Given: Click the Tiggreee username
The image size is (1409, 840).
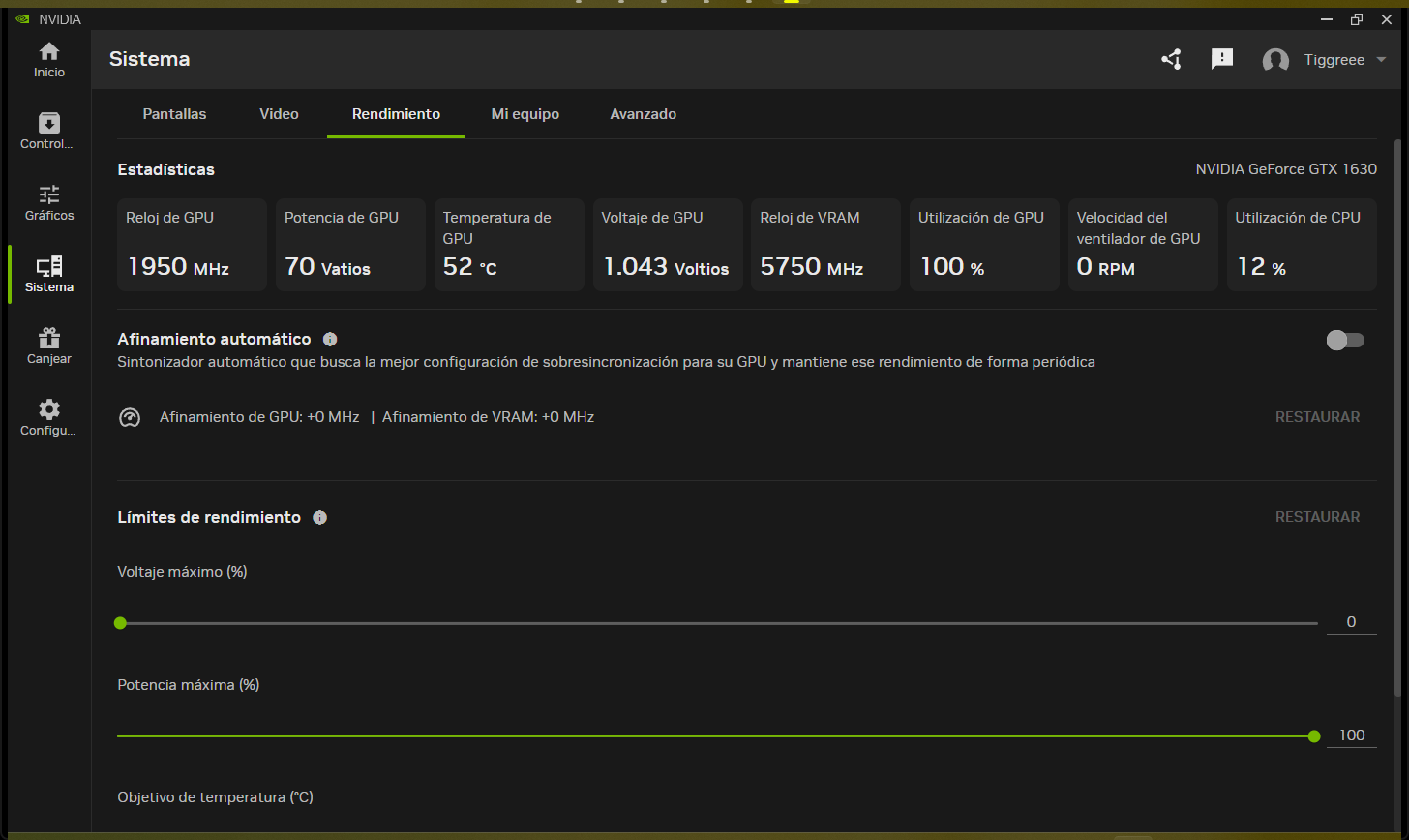Looking at the screenshot, I should click(1334, 60).
